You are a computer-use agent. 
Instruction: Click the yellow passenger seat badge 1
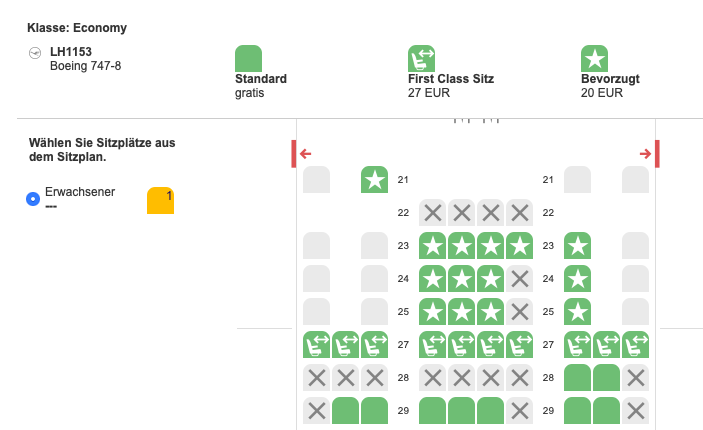[x=160, y=200]
